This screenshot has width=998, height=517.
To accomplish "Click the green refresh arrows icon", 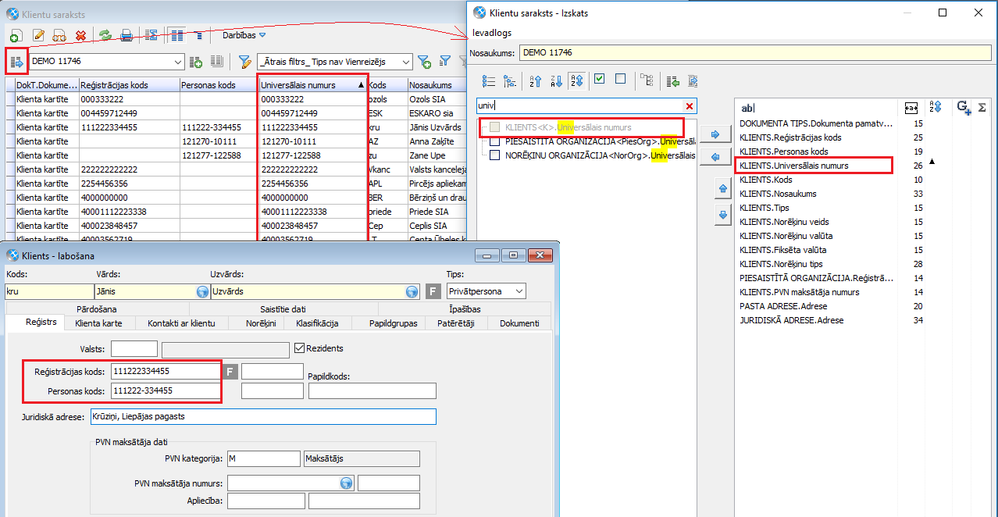I will click(x=104, y=35).
